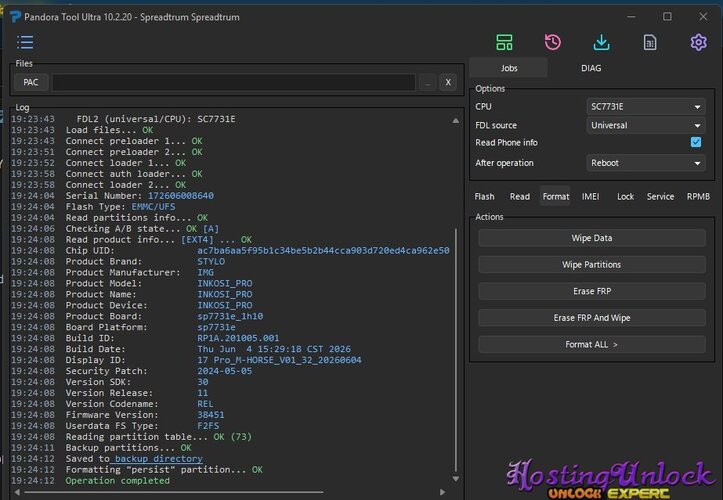Open the green layout modules icon
The width and height of the screenshot is (723, 500).
(x=504, y=42)
